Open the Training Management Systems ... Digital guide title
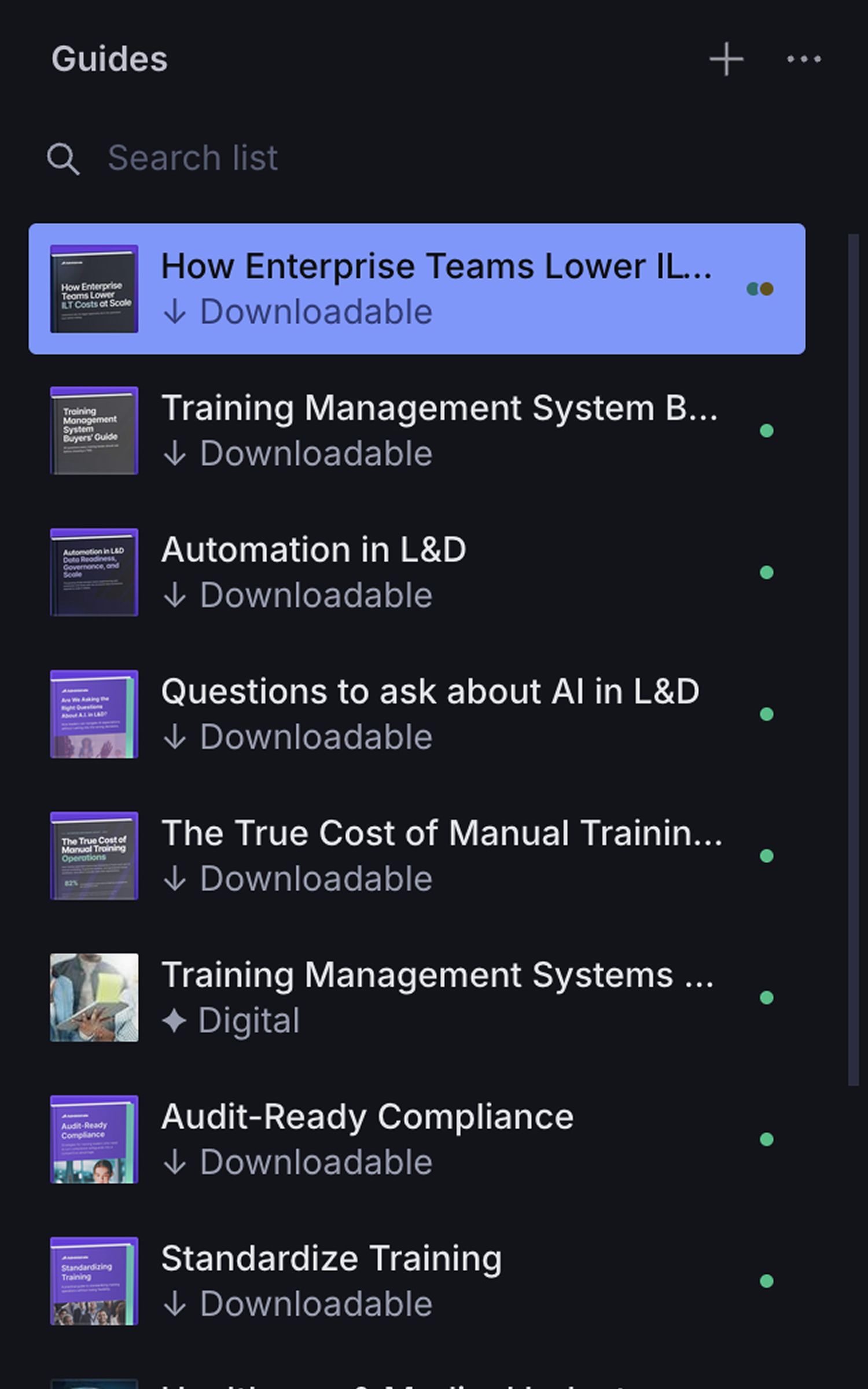This screenshot has height=1389, width=868. coord(437,975)
